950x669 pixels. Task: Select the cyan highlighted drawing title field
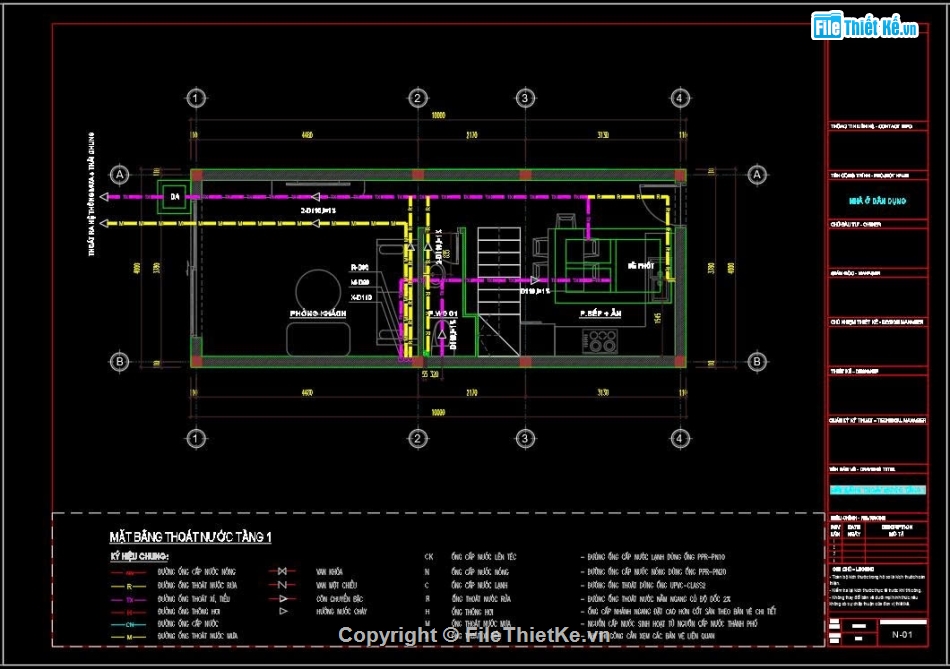(x=875, y=490)
